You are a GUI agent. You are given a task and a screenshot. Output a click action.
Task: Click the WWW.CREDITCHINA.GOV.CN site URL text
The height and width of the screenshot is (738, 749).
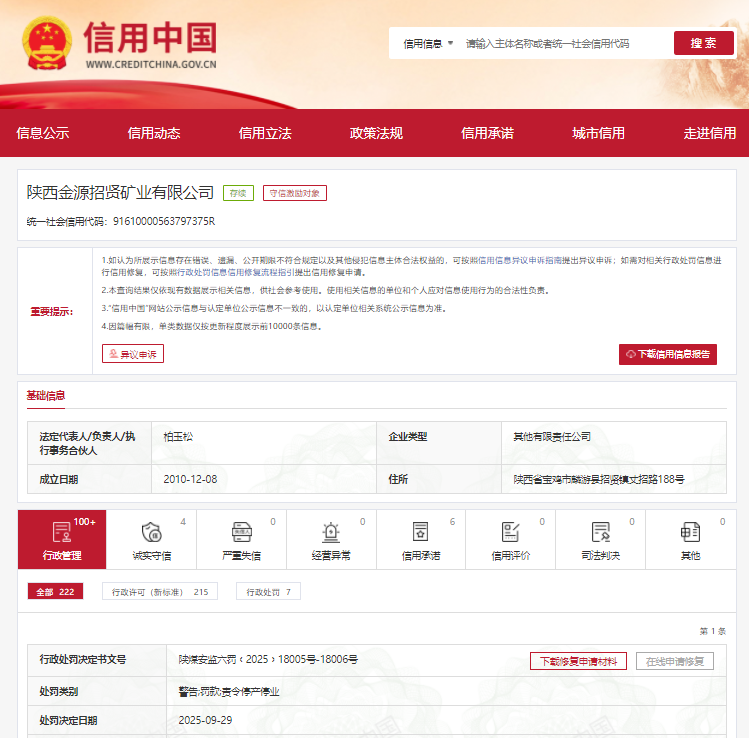click(151, 64)
